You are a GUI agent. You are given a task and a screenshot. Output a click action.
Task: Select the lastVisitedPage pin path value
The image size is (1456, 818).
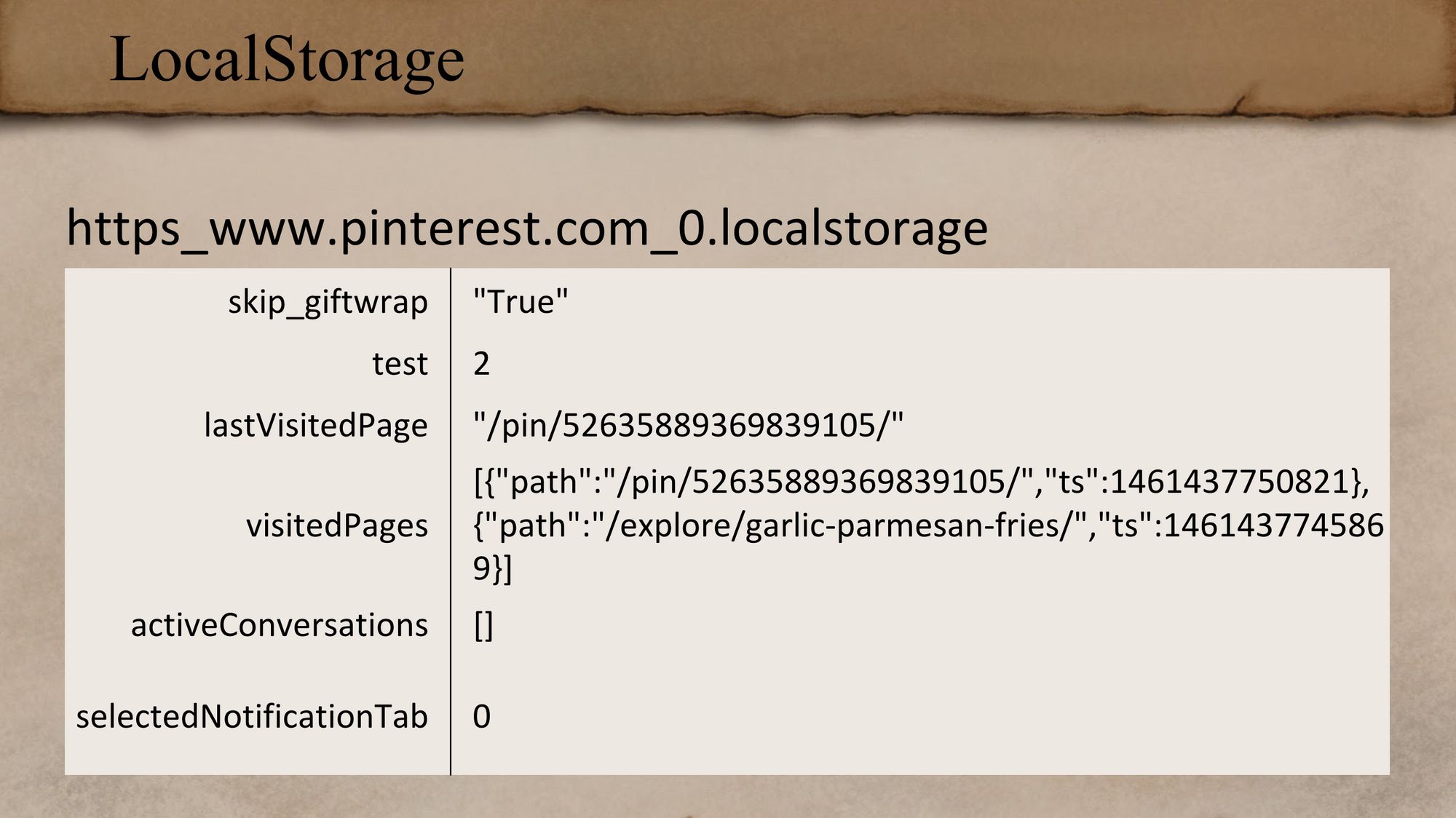pyautogui.click(x=688, y=425)
